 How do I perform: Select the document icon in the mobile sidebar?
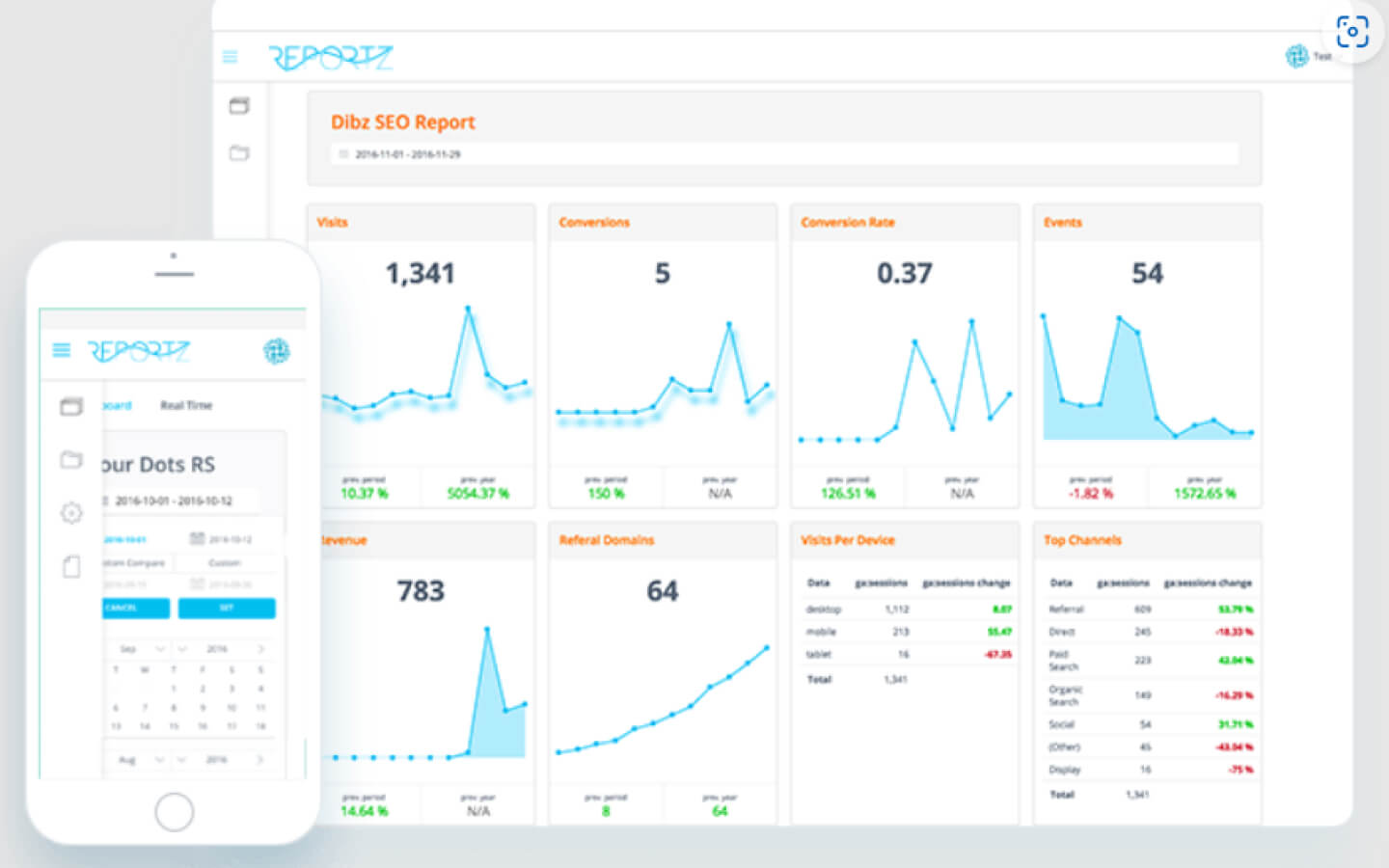coord(71,567)
